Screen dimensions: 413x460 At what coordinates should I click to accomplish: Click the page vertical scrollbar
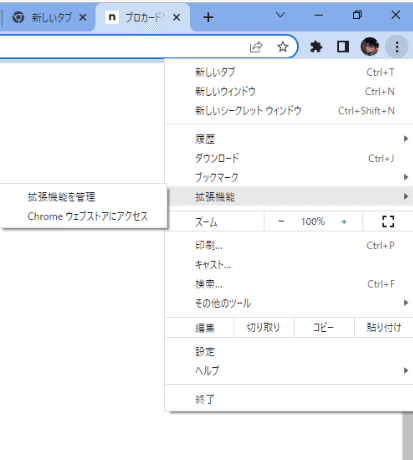(x=408, y=436)
